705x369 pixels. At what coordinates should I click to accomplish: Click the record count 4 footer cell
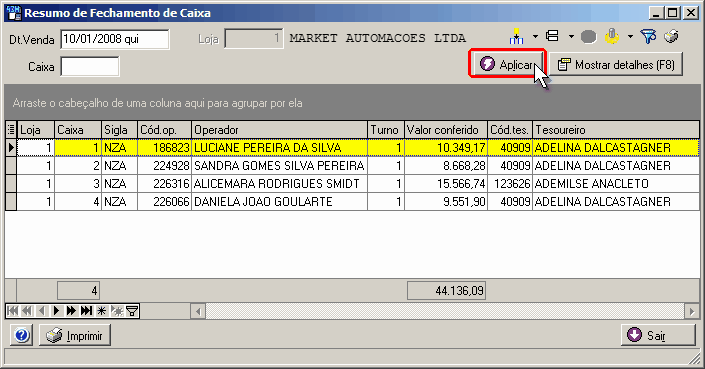[x=78, y=291]
